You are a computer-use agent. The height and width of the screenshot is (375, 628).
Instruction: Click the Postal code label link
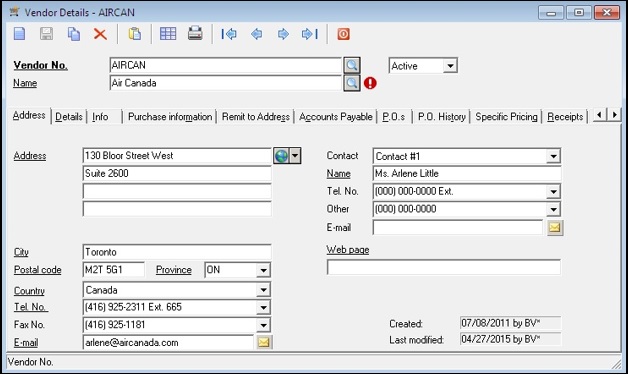coord(38,270)
